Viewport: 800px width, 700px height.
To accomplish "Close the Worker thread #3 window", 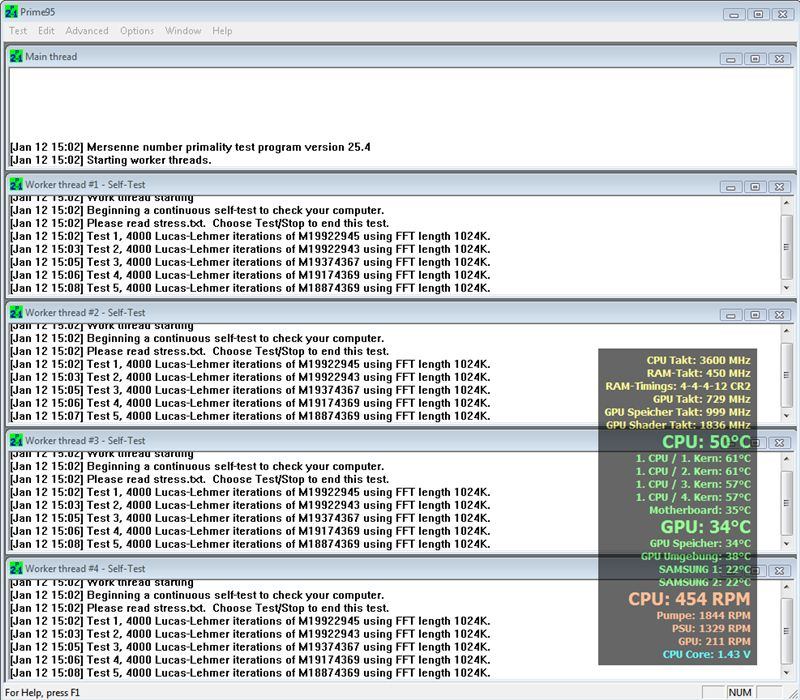I will (780, 443).
